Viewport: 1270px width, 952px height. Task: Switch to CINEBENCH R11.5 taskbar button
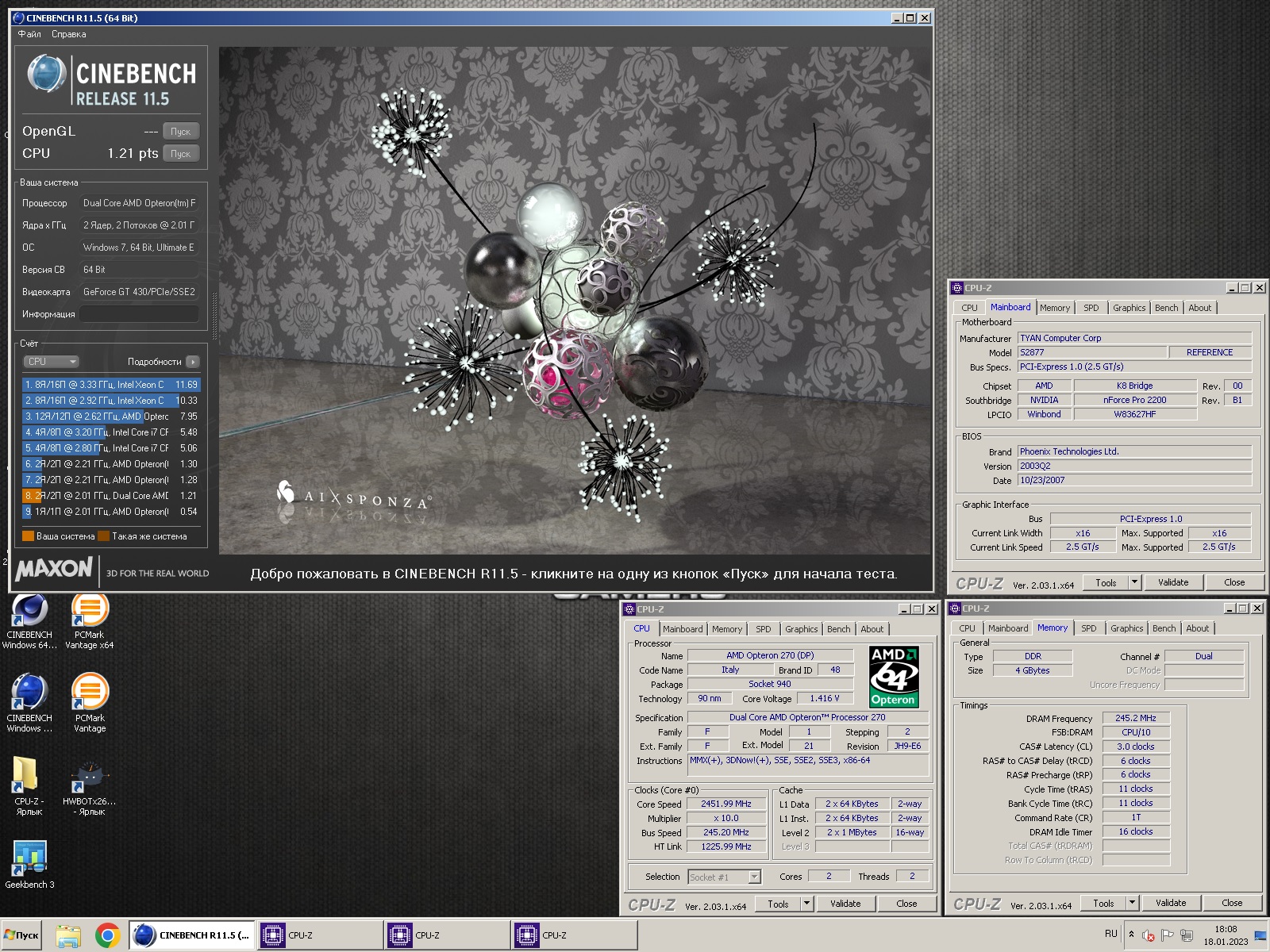[191, 935]
